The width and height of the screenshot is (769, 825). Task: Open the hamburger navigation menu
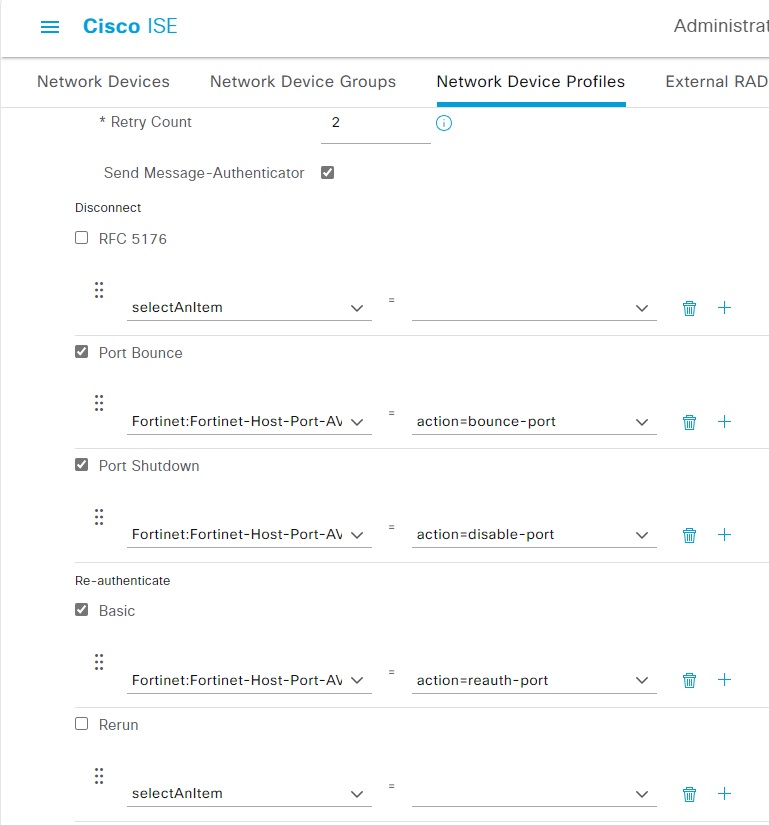tap(50, 27)
